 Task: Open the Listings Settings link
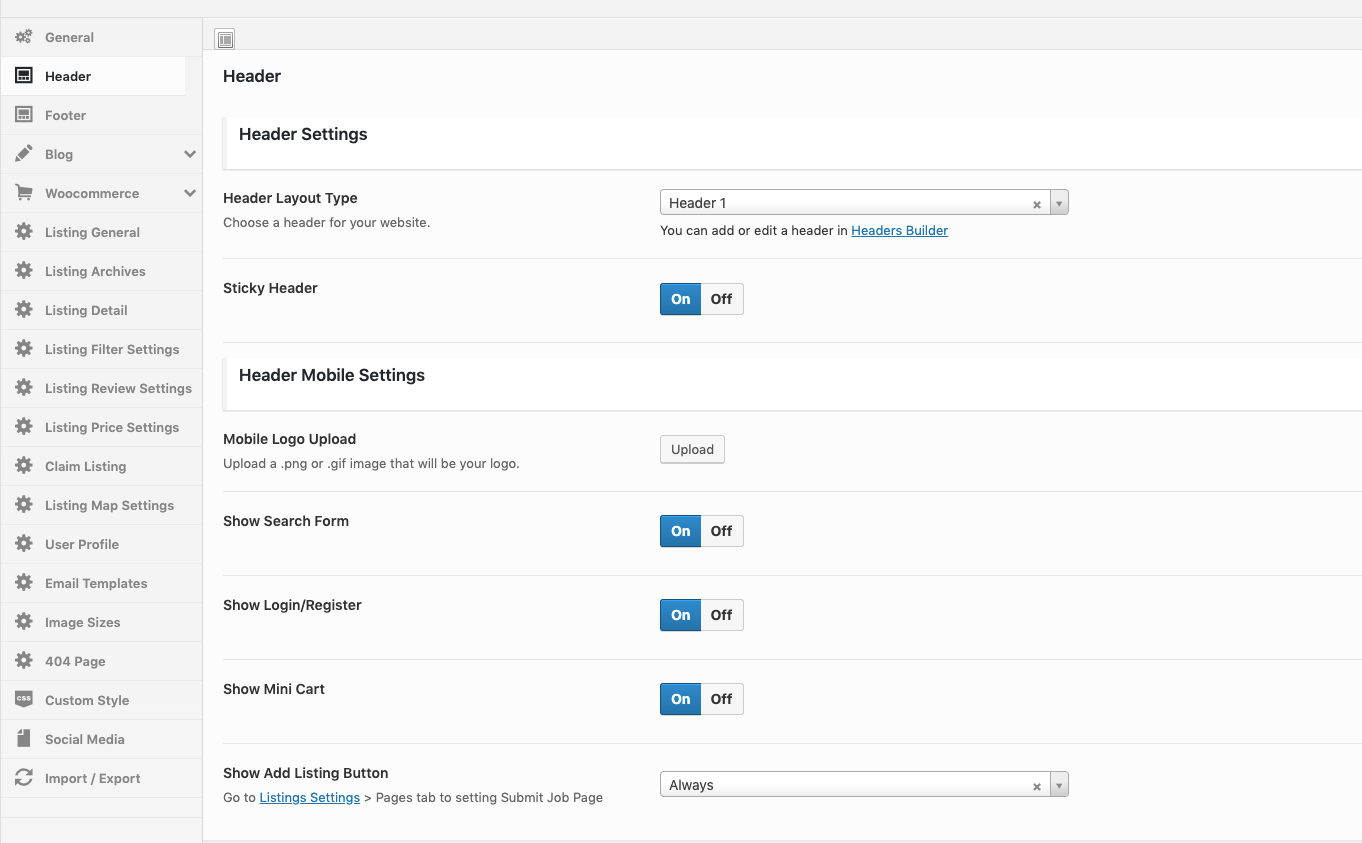309,798
